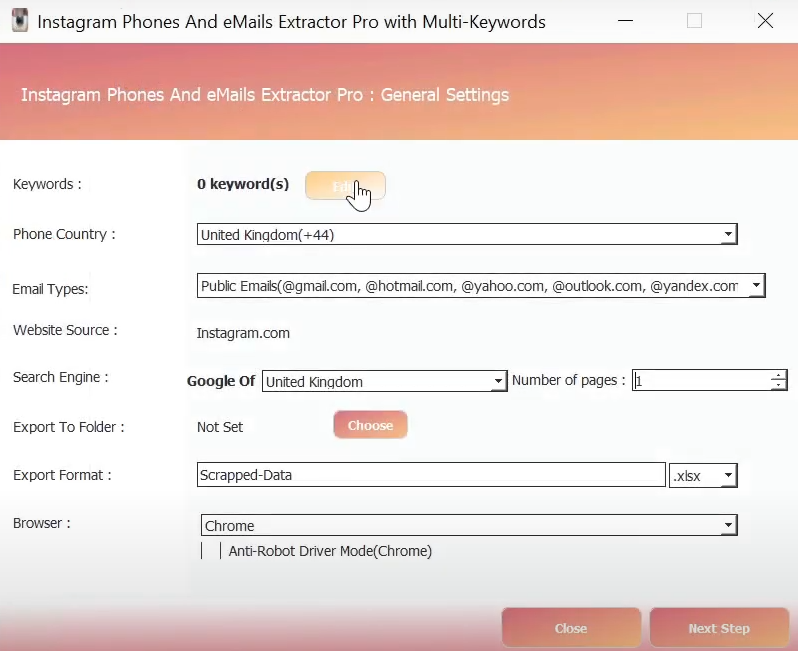This screenshot has width=798, height=651.
Task: Click the Instagram.com website source text
Action: [x=243, y=333]
